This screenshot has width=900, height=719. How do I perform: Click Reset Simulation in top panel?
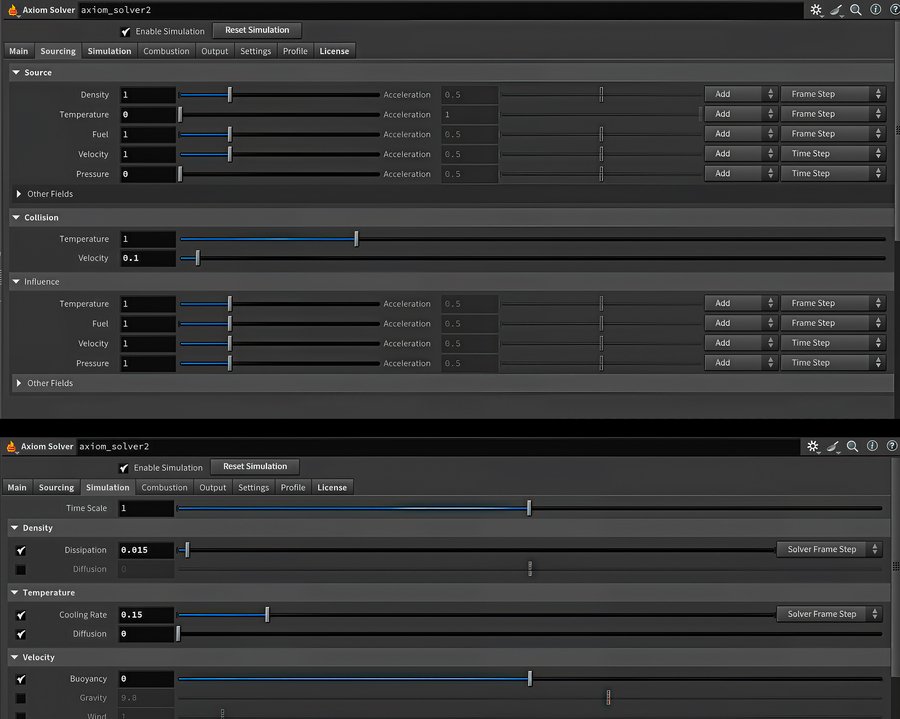click(x=257, y=30)
